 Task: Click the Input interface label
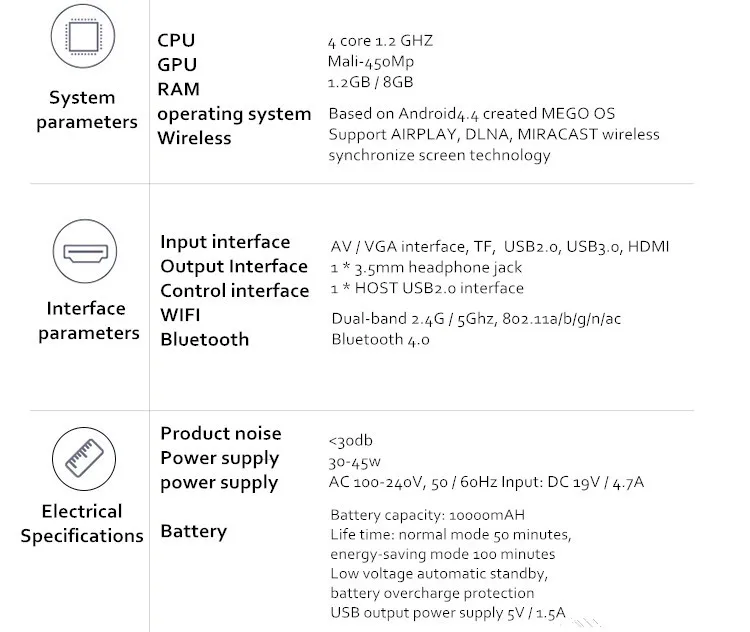[225, 242]
